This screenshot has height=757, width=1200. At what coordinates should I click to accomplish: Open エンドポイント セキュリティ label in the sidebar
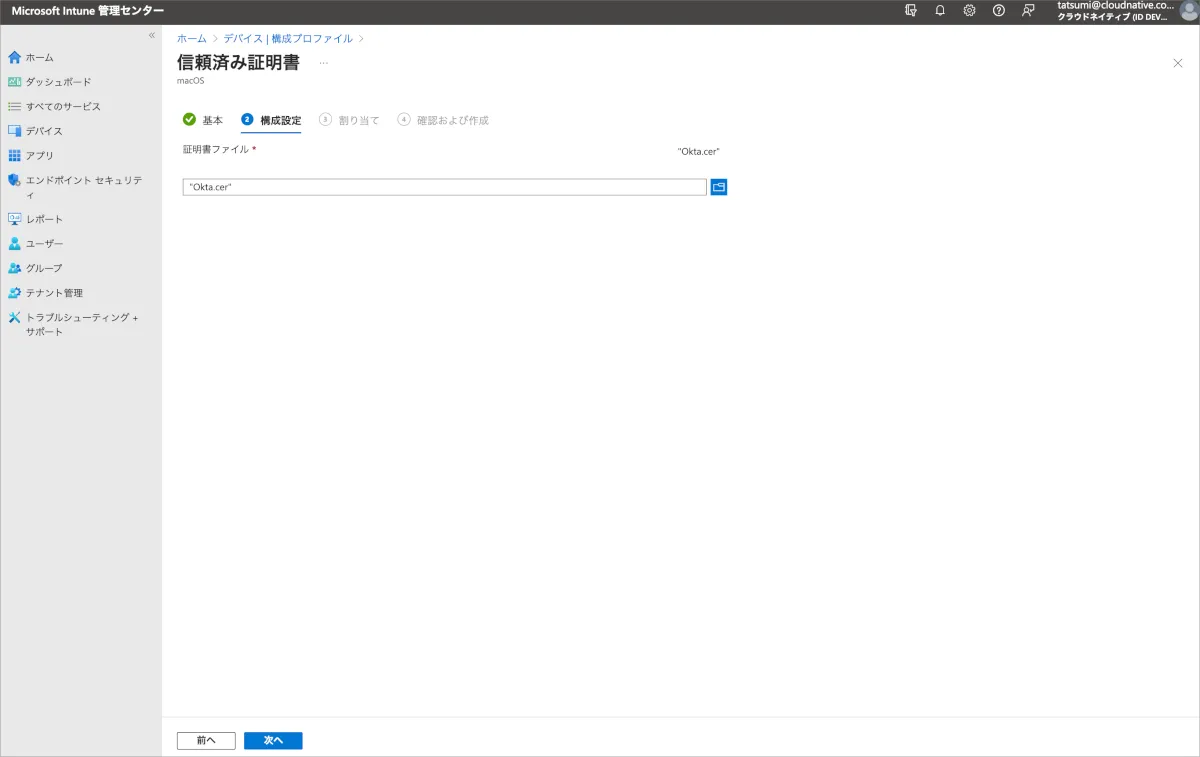pos(84,187)
